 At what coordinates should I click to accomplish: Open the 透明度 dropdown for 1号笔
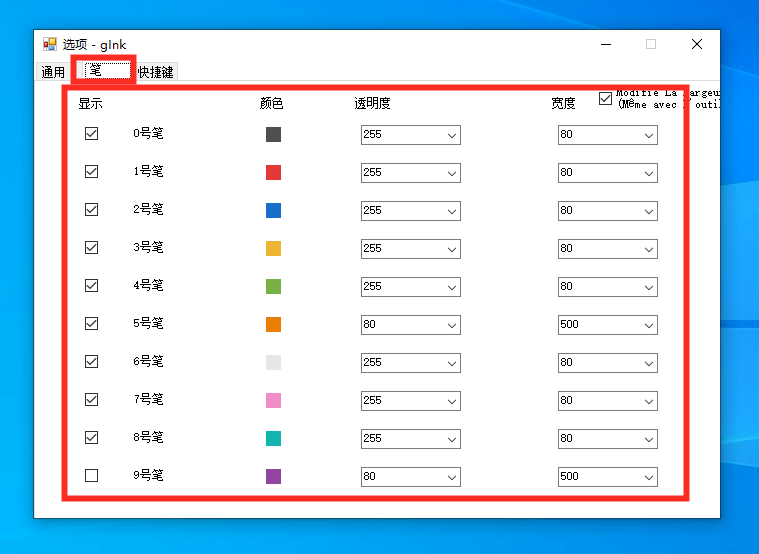click(410, 173)
